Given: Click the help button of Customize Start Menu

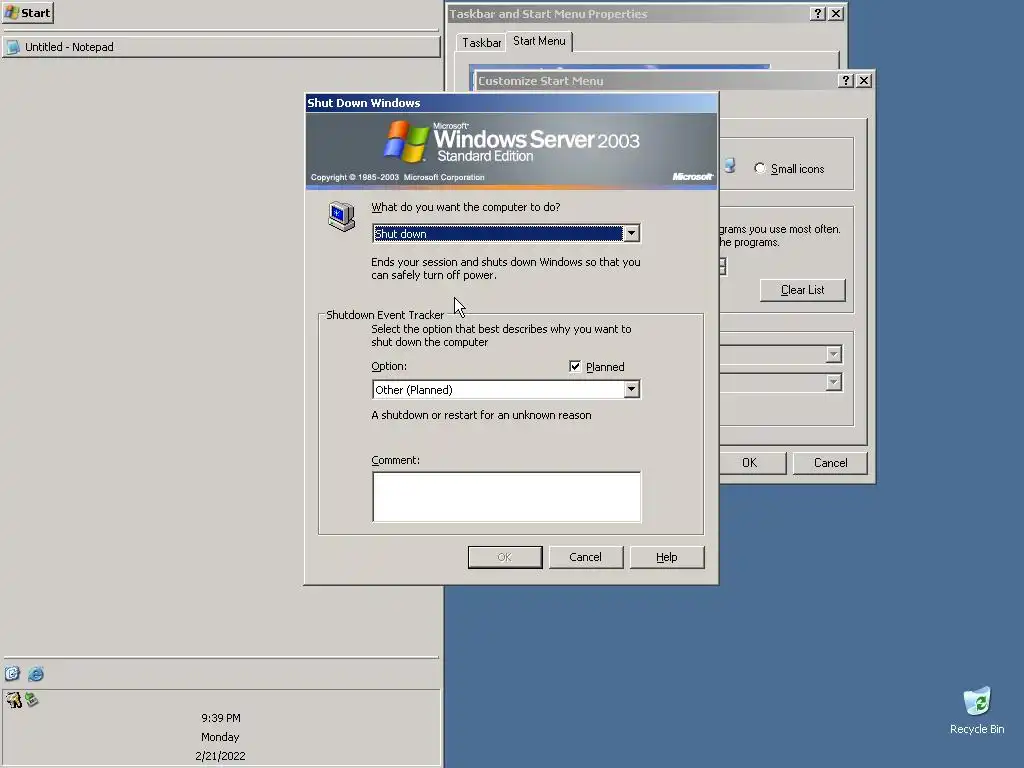Looking at the screenshot, I should (x=846, y=80).
